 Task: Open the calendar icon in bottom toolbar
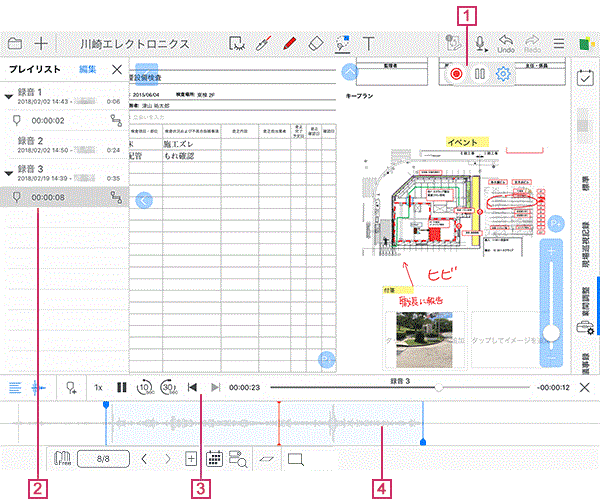[x=214, y=458]
